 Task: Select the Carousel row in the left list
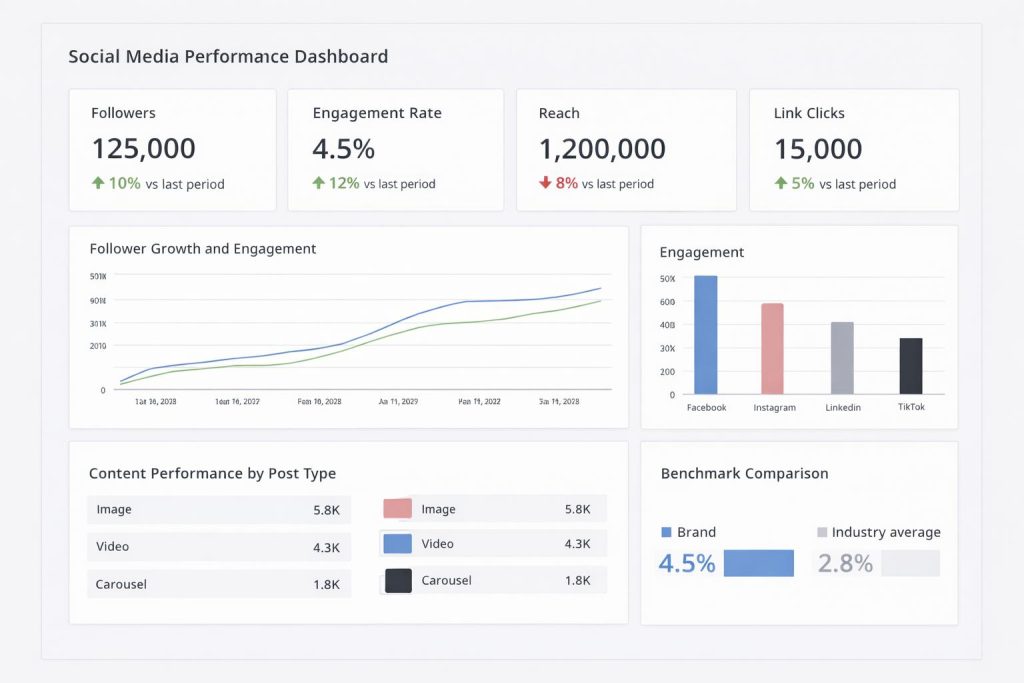pyautogui.click(x=219, y=584)
